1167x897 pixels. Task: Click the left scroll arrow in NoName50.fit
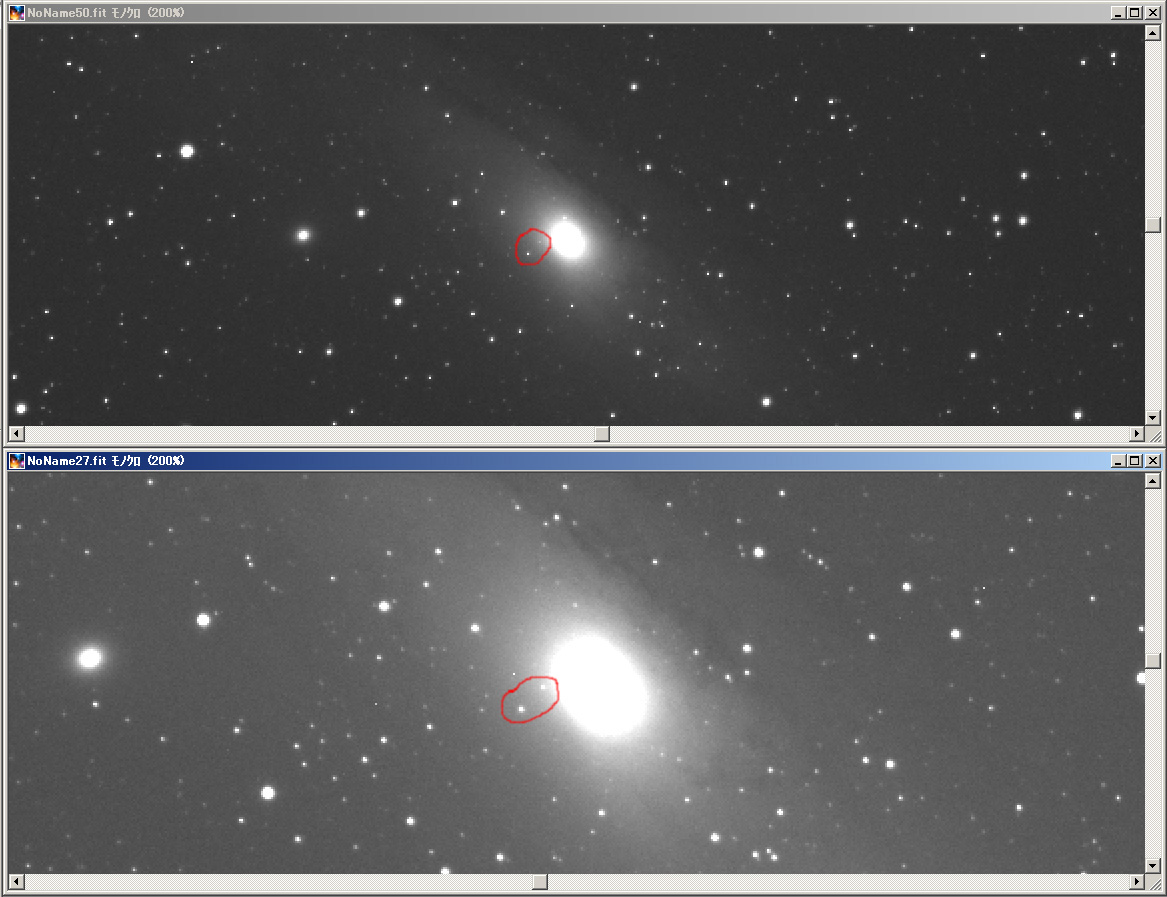16,433
